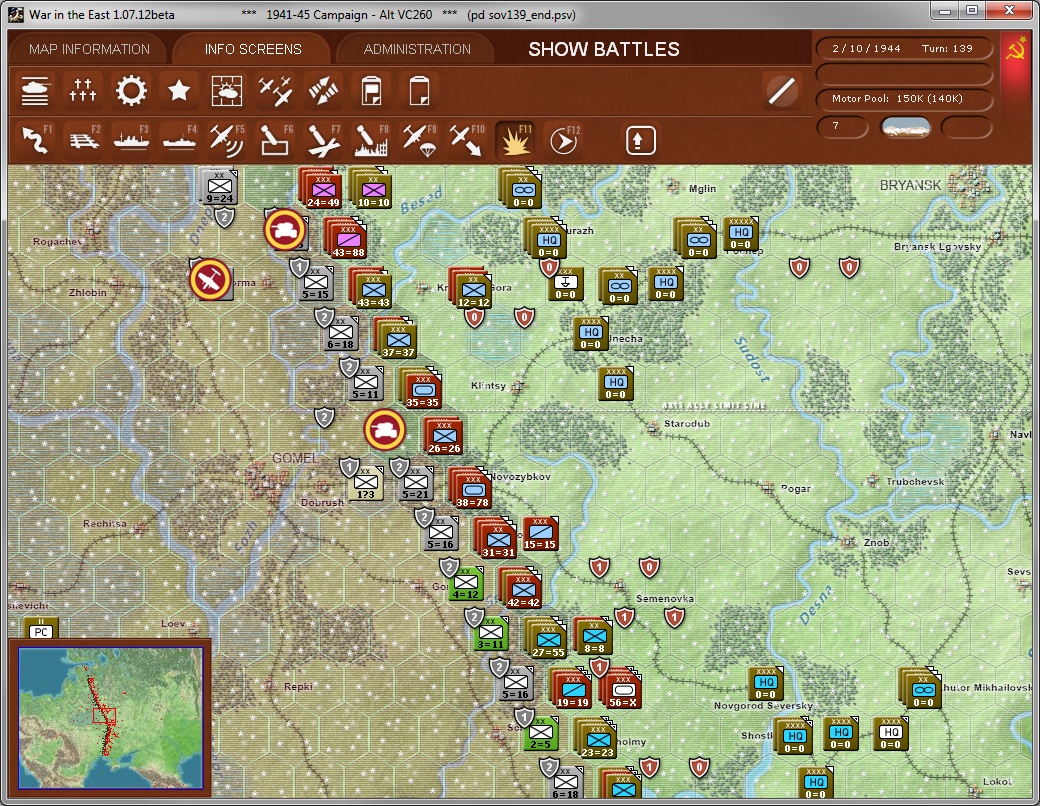The height and width of the screenshot is (806, 1040).
Task: Click the Novgorod Seversky label
Action: coord(763,705)
